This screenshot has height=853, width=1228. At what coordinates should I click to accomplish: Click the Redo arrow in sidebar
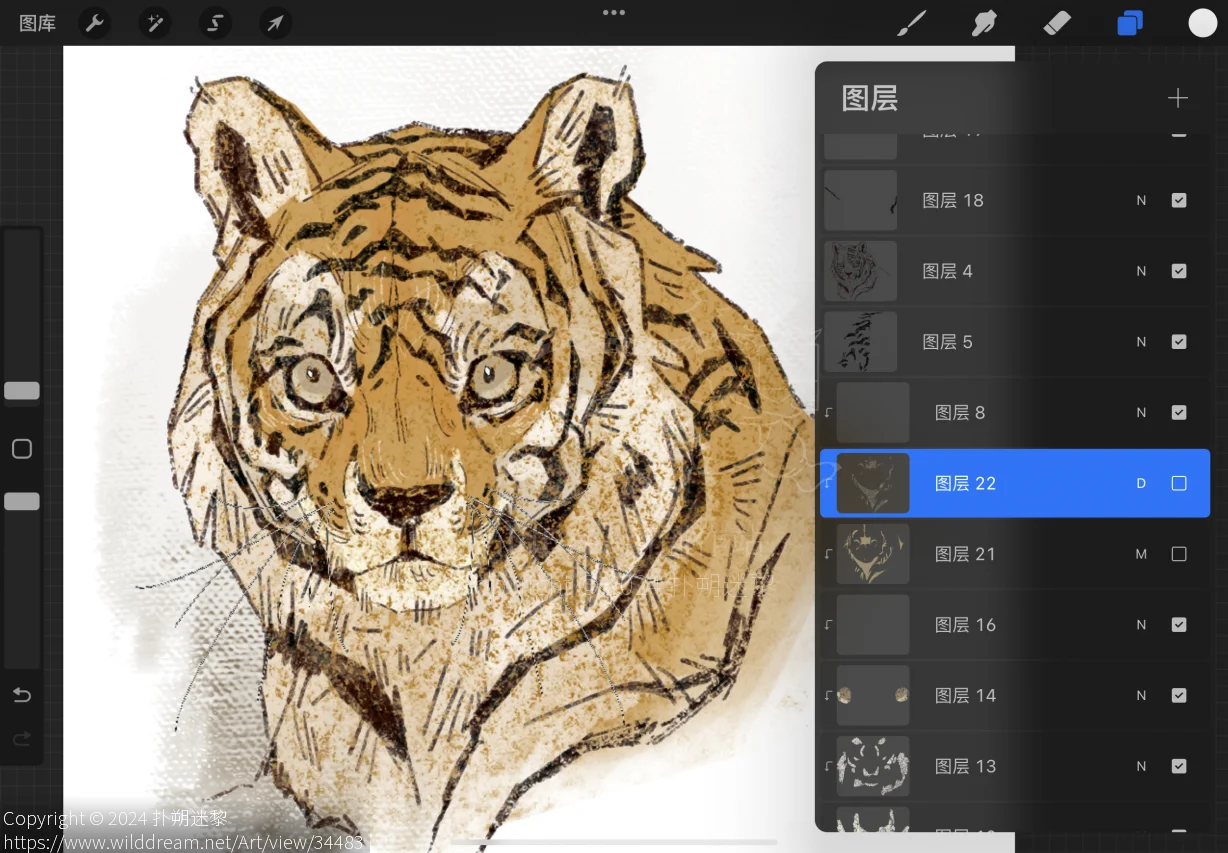pyautogui.click(x=22, y=740)
